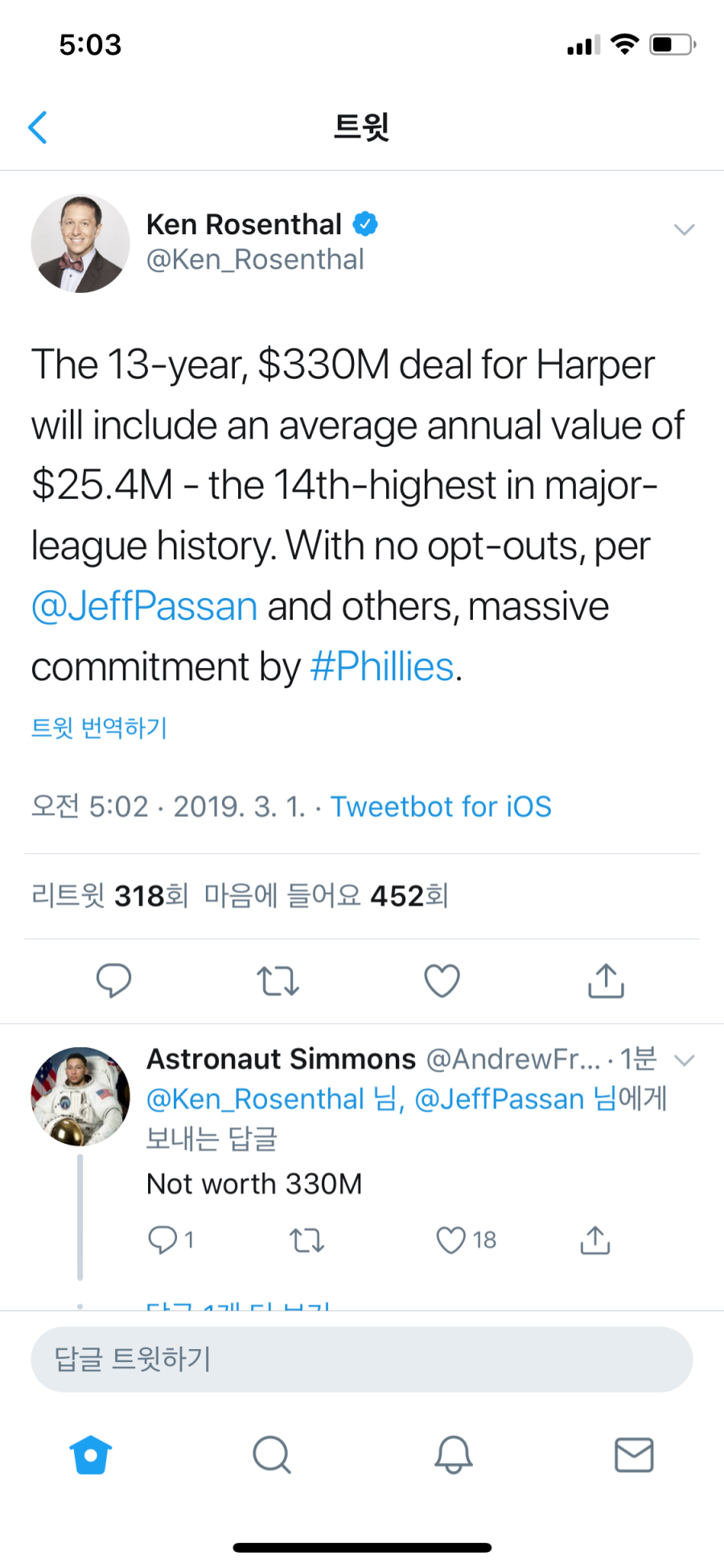Like Ken Rosenthal's main tweet
Screen dimensions: 724x1568
(442, 980)
